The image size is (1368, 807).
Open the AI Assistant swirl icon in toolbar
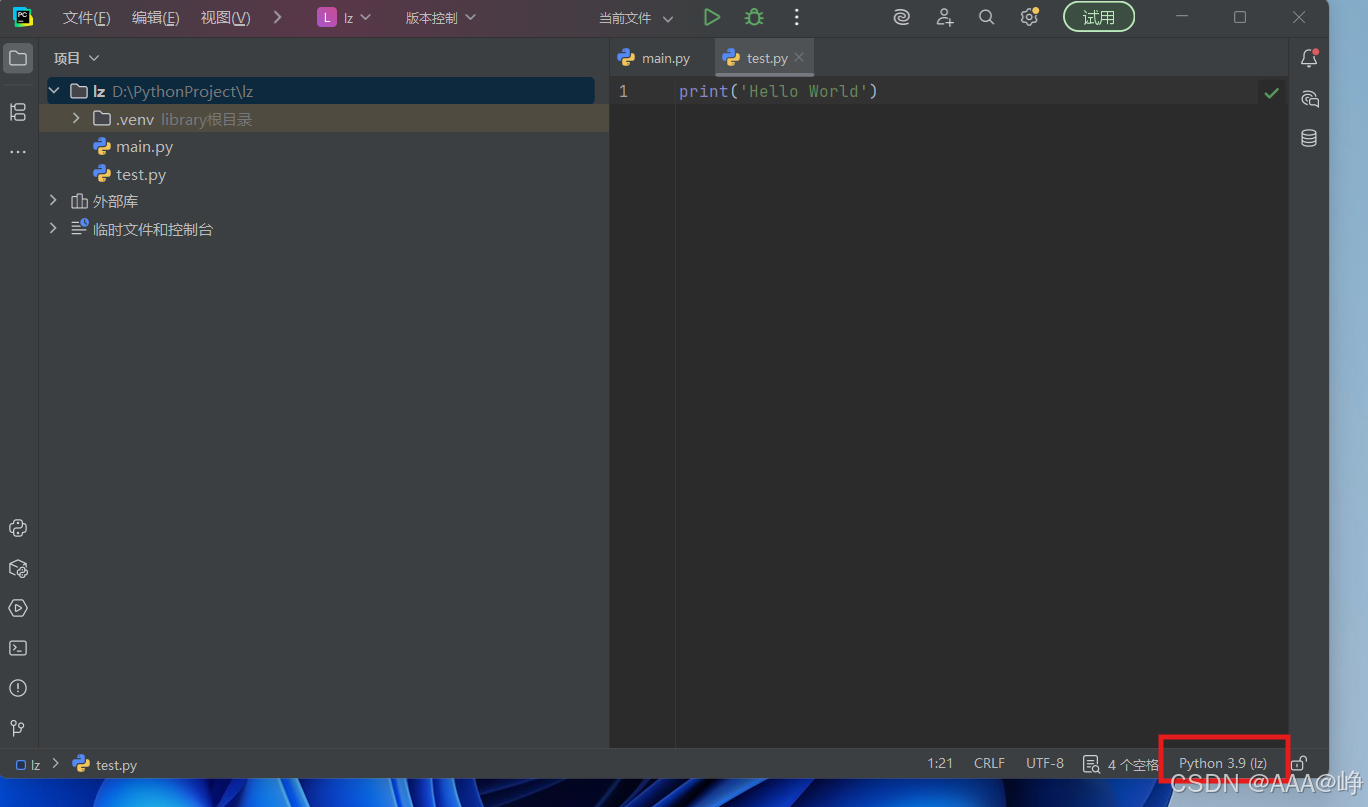click(x=901, y=17)
